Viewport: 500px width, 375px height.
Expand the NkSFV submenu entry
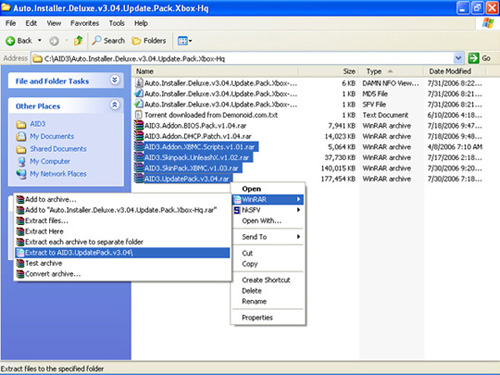(268, 210)
